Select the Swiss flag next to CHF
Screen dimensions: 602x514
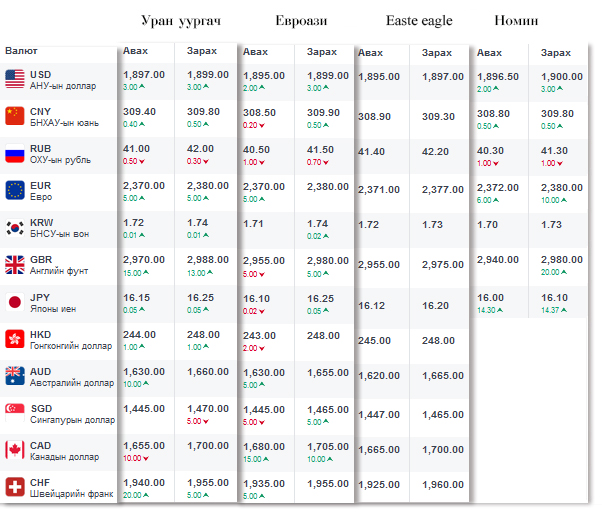tap(14, 487)
